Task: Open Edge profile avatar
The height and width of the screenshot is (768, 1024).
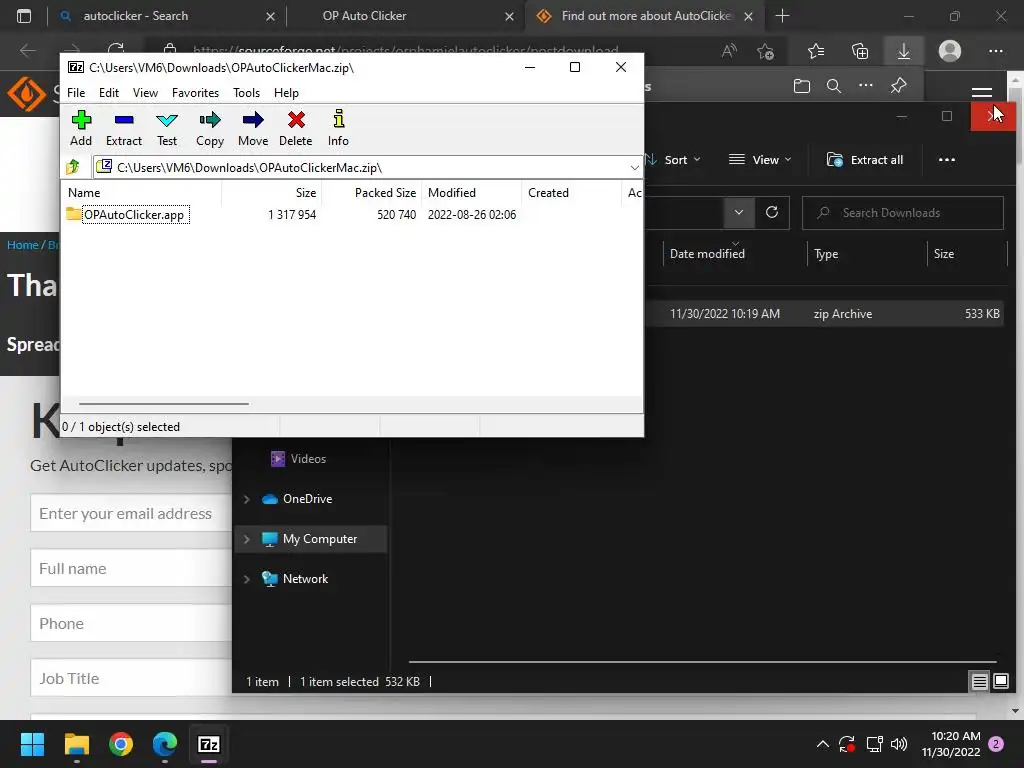Action: click(950, 51)
